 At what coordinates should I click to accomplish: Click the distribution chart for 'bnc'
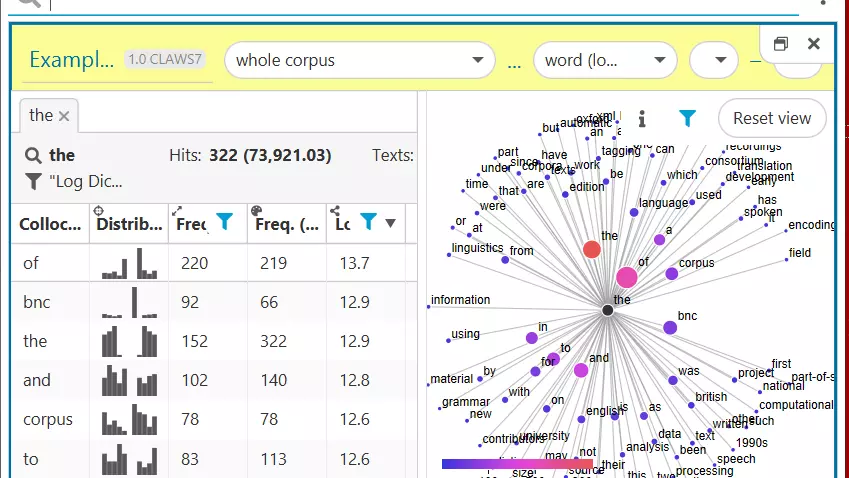129,302
